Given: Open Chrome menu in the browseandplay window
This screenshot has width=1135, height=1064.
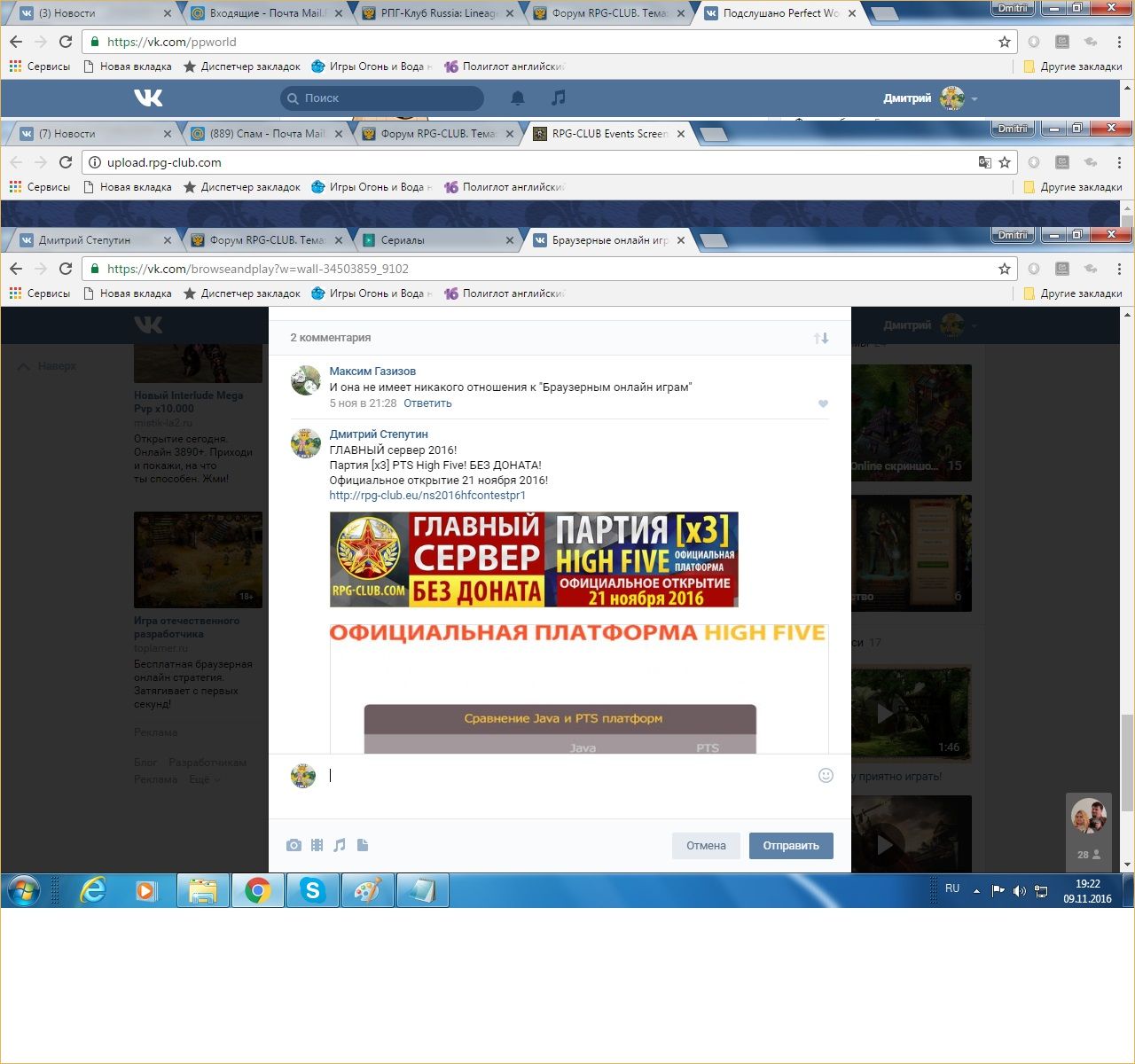Looking at the screenshot, I should click(1119, 269).
